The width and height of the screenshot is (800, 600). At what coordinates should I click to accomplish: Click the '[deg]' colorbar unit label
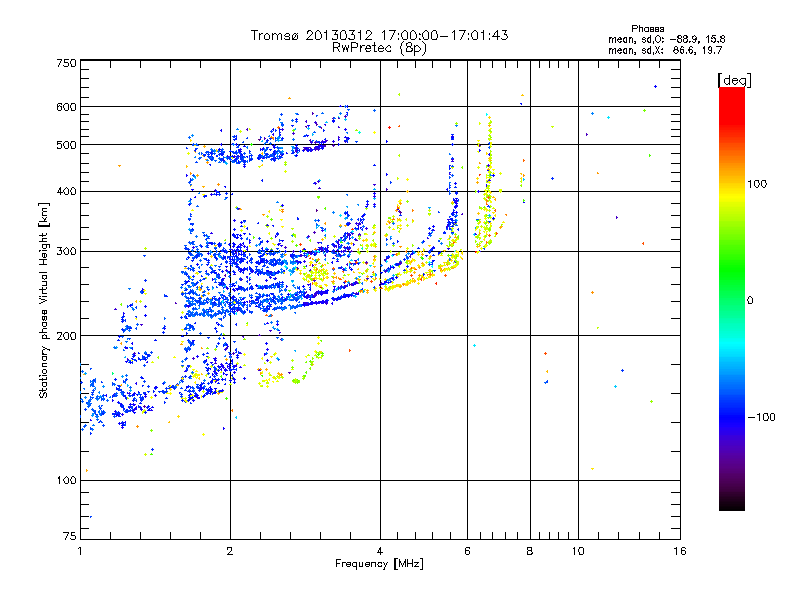pos(734,80)
